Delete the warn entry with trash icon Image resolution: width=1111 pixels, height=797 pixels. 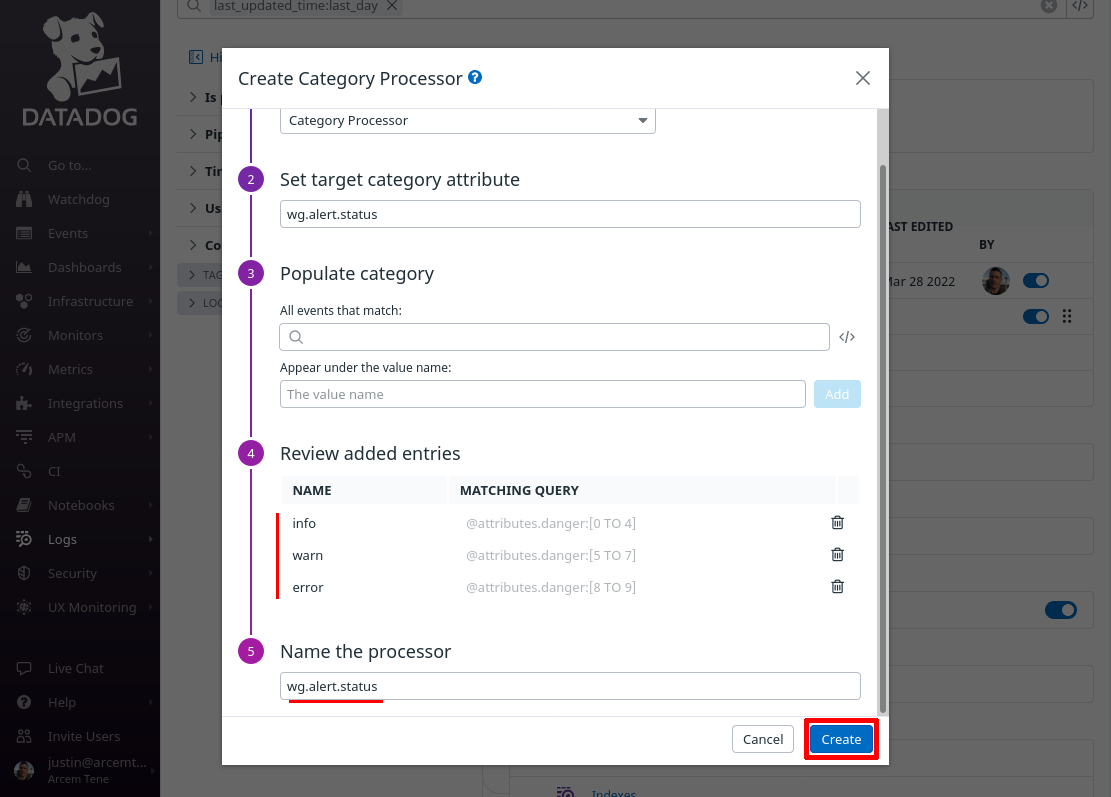click(x=837, y=555)
